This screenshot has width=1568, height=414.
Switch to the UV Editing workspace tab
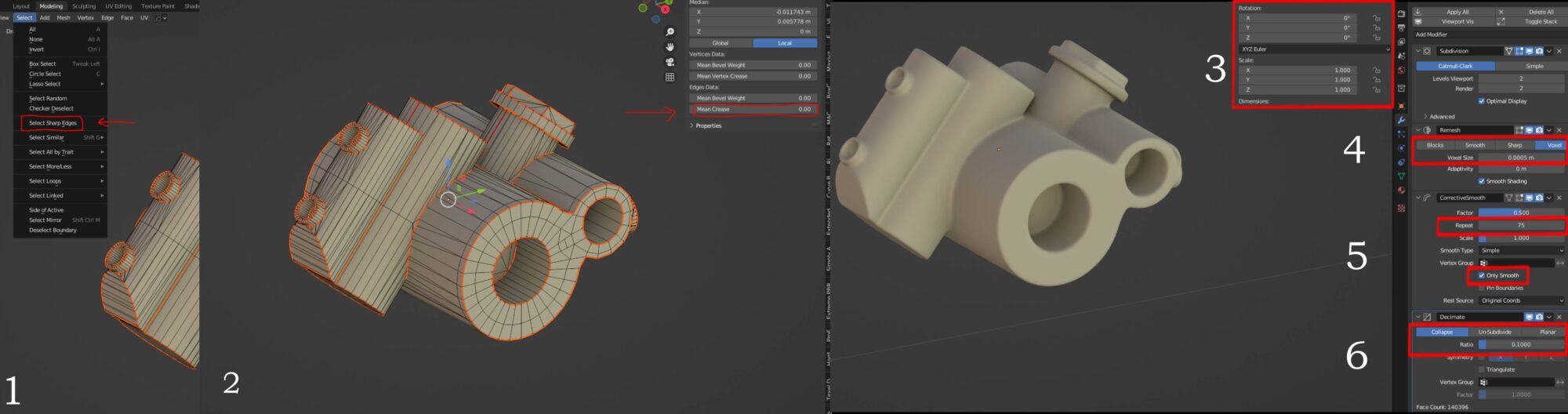point(118,6)
